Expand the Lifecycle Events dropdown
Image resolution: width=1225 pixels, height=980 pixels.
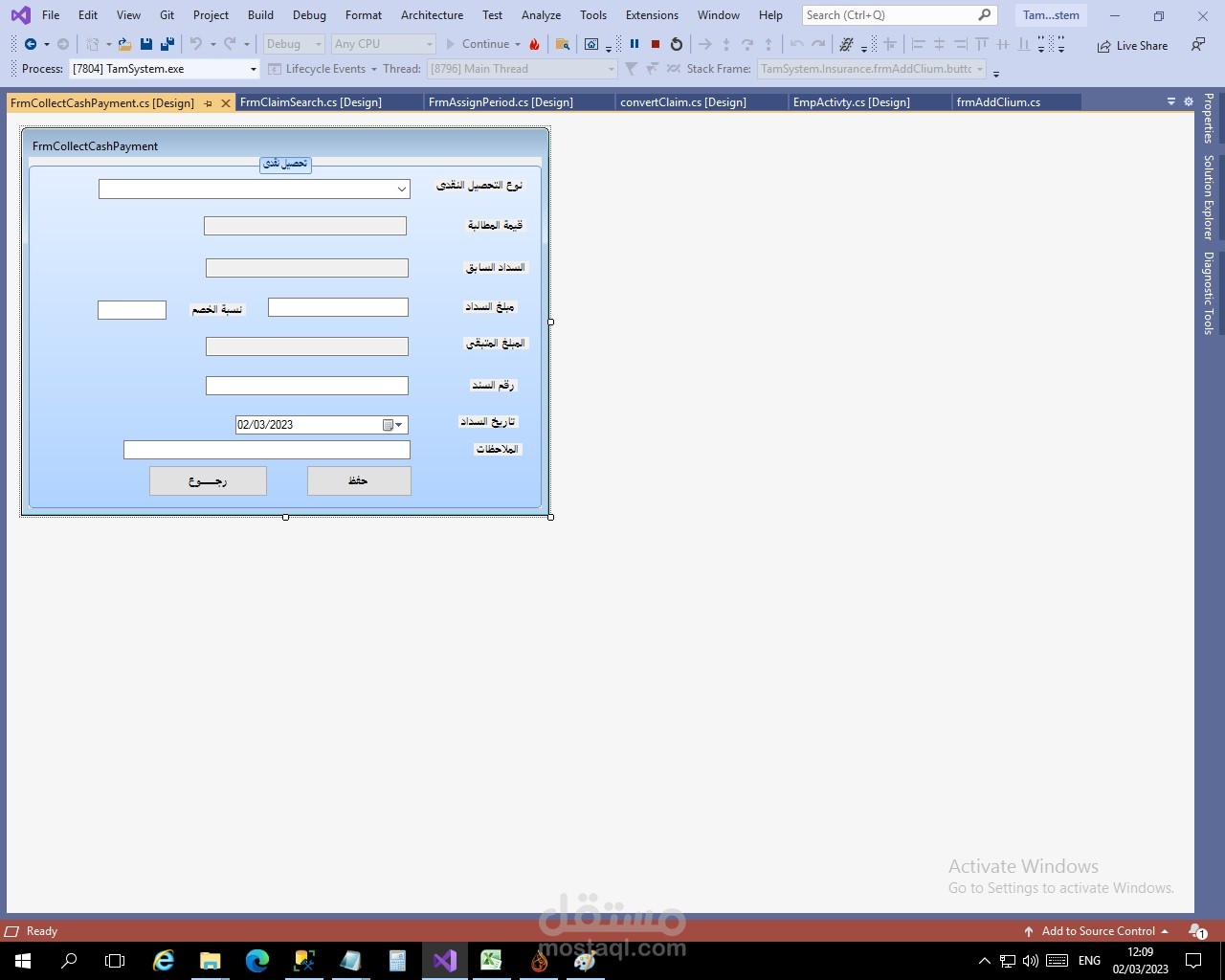coord(374,69)
